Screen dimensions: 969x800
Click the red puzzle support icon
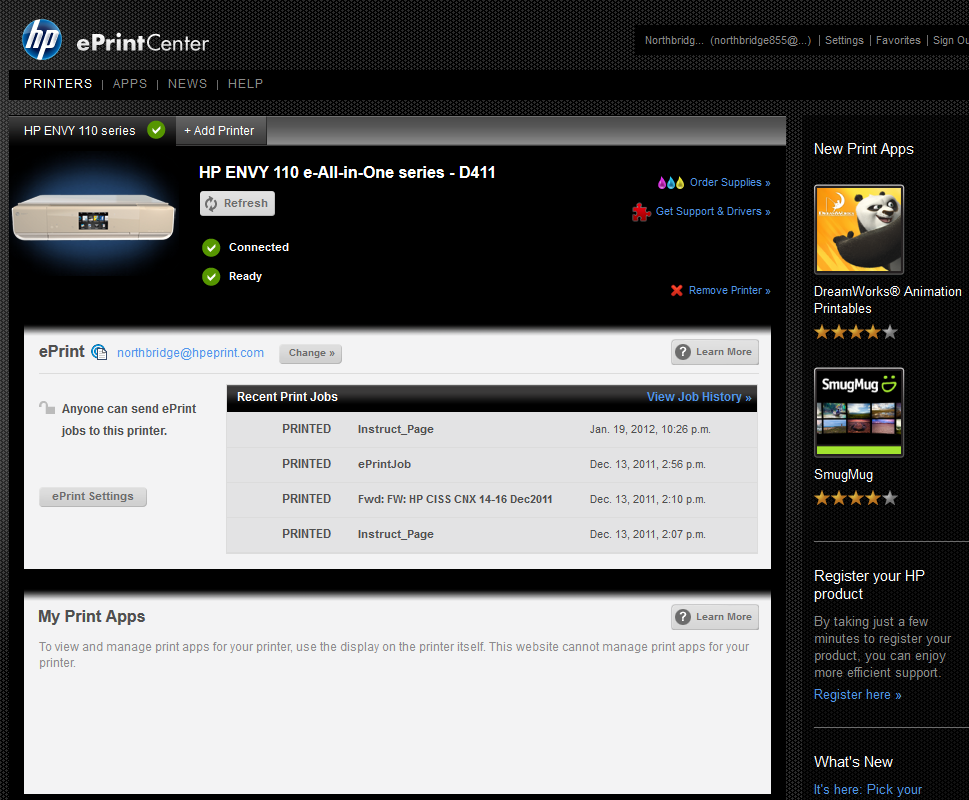click(x=641, y=212)
